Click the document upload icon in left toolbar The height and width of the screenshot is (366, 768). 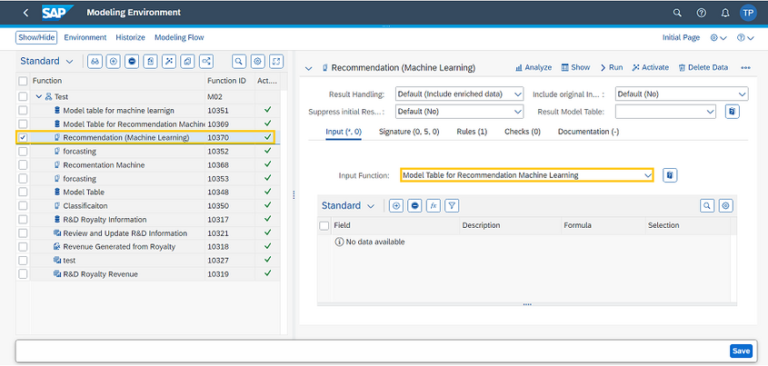click(151, 61)
